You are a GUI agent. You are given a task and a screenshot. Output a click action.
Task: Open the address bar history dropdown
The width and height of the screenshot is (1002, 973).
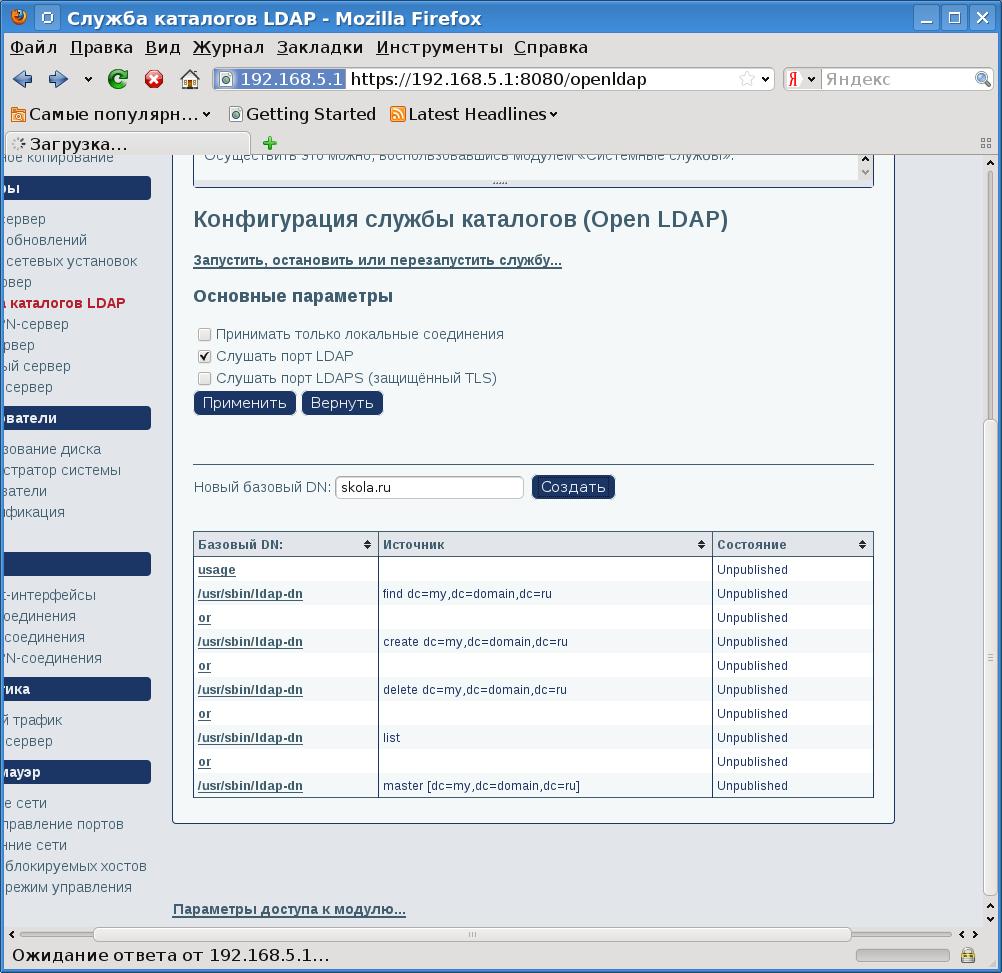coord(766,79)
